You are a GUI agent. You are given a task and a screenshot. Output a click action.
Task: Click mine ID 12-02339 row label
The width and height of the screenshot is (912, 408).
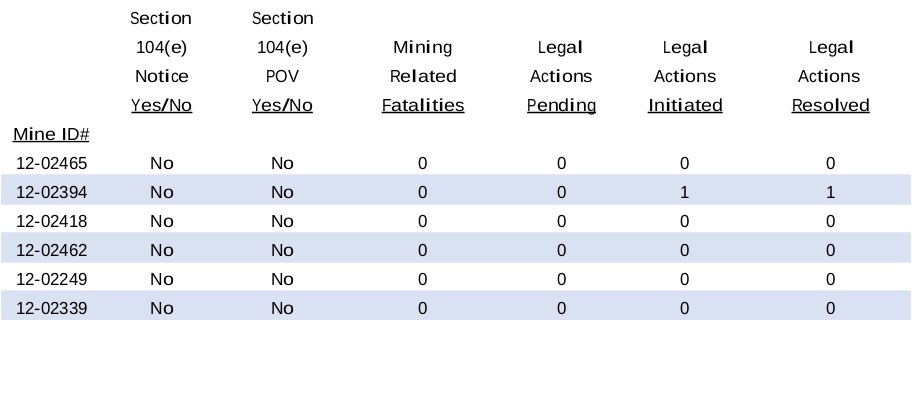(52, 308)
